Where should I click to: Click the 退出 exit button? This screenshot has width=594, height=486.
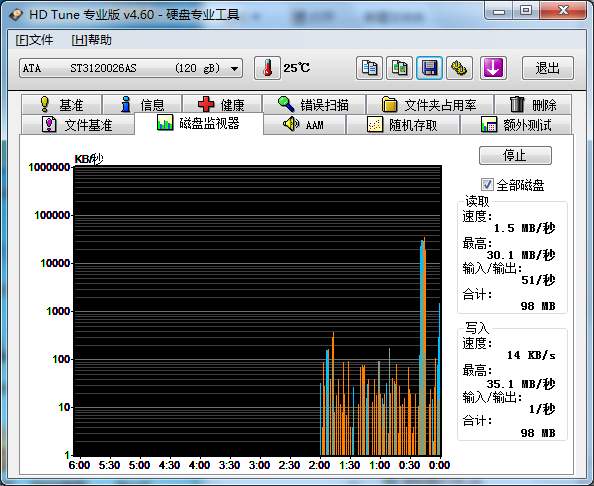pos(548,68)
